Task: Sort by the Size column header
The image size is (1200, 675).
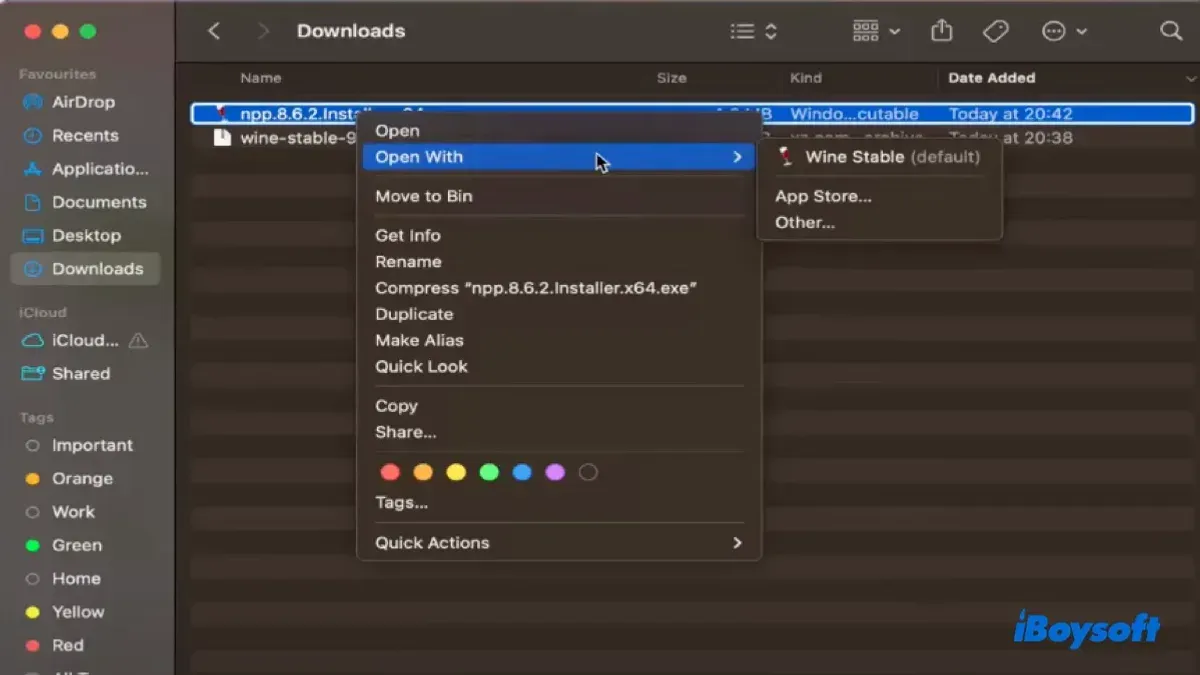Action: point(672,78)
